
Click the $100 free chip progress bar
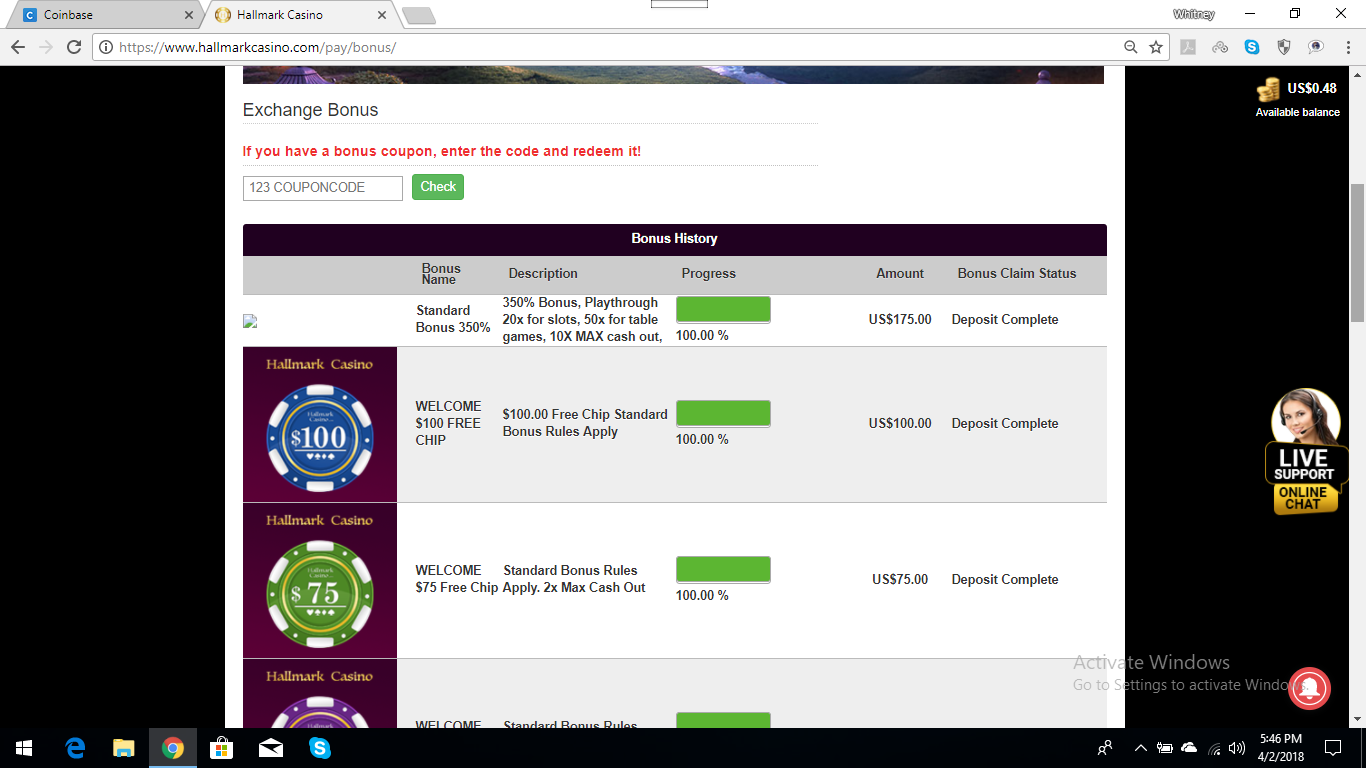pos(723,414)
